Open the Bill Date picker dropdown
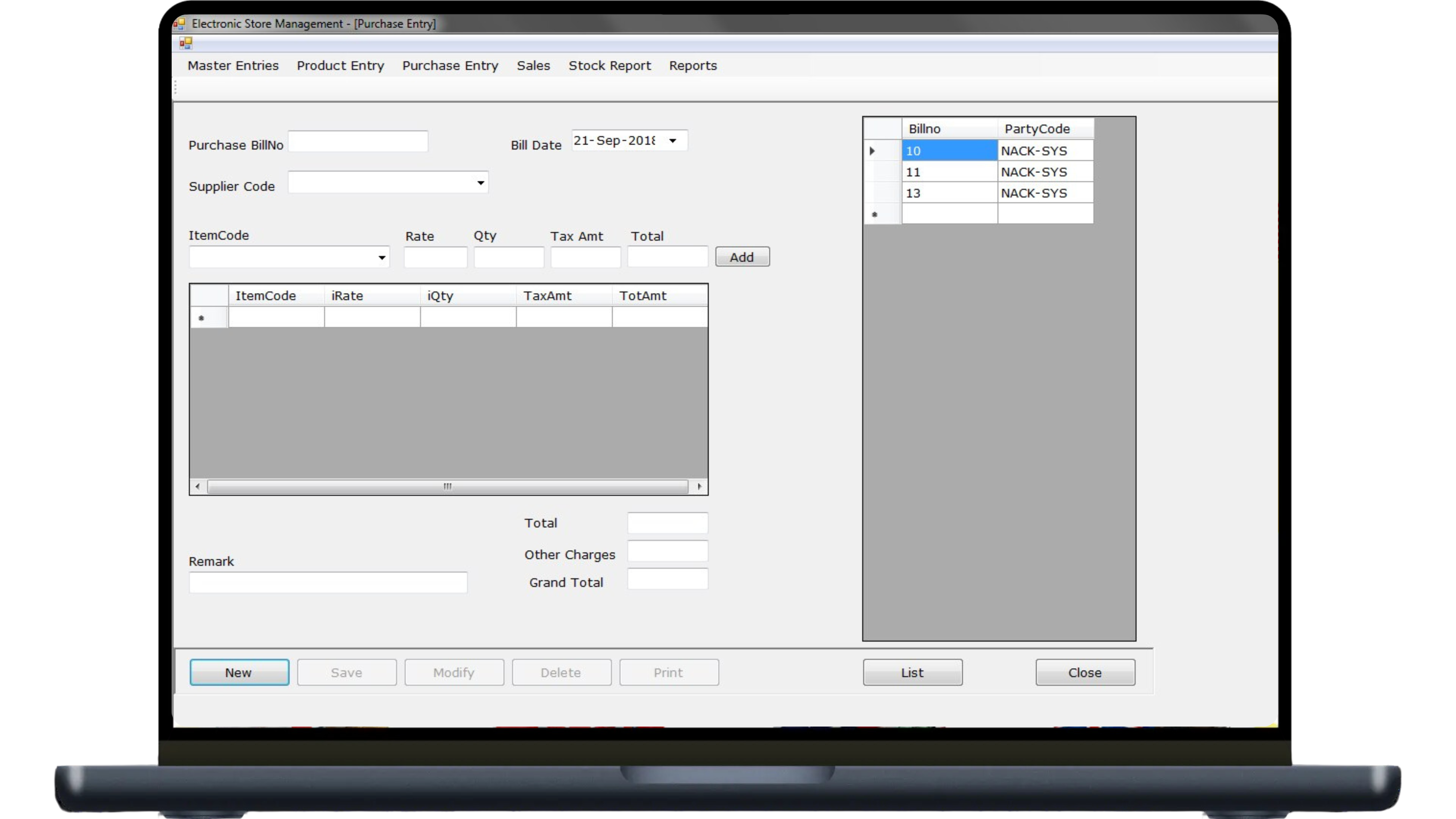 [x=673, y=141]
